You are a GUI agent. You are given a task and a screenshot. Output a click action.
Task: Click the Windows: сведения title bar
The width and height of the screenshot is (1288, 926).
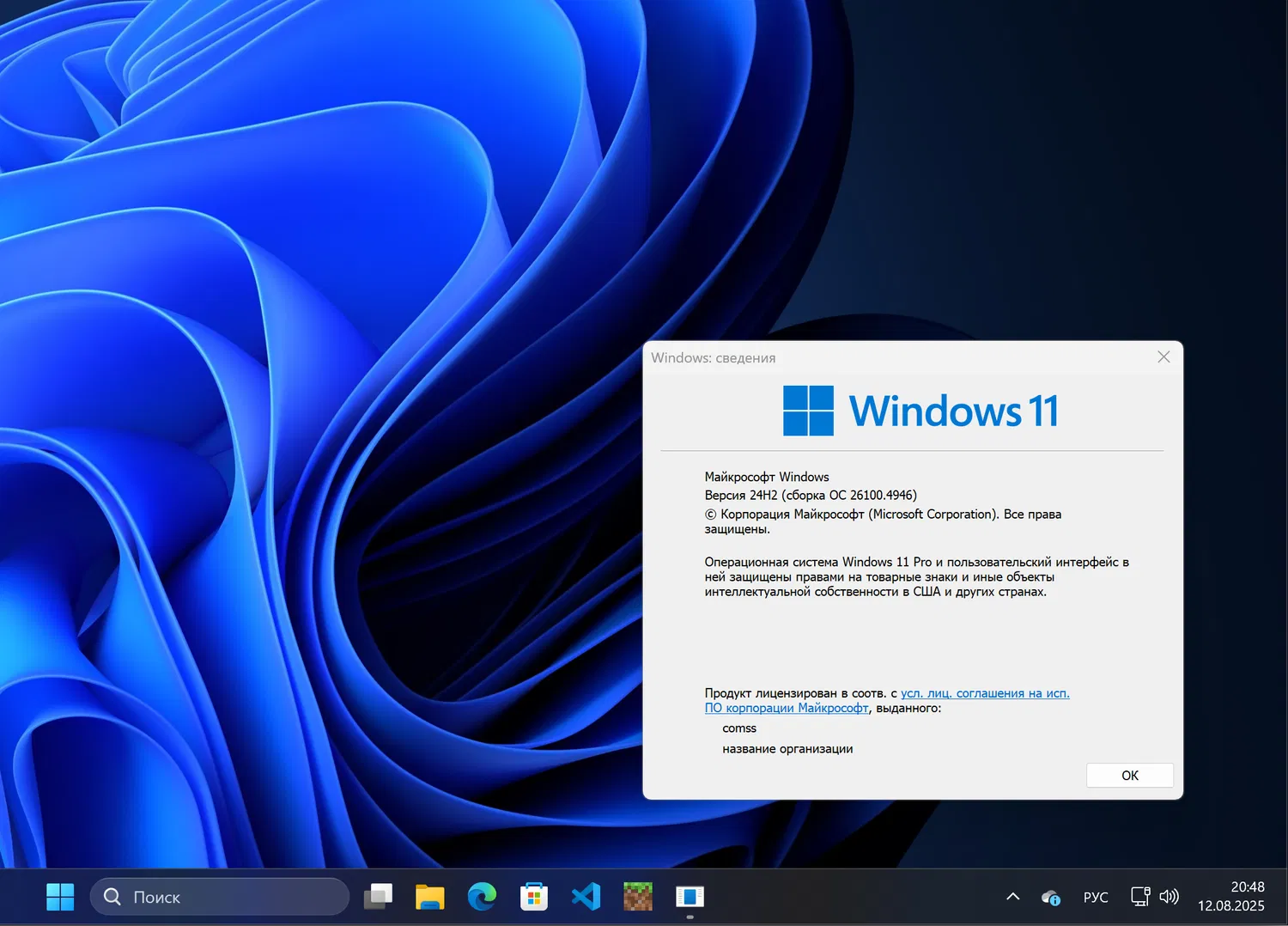tap(713, 357)
